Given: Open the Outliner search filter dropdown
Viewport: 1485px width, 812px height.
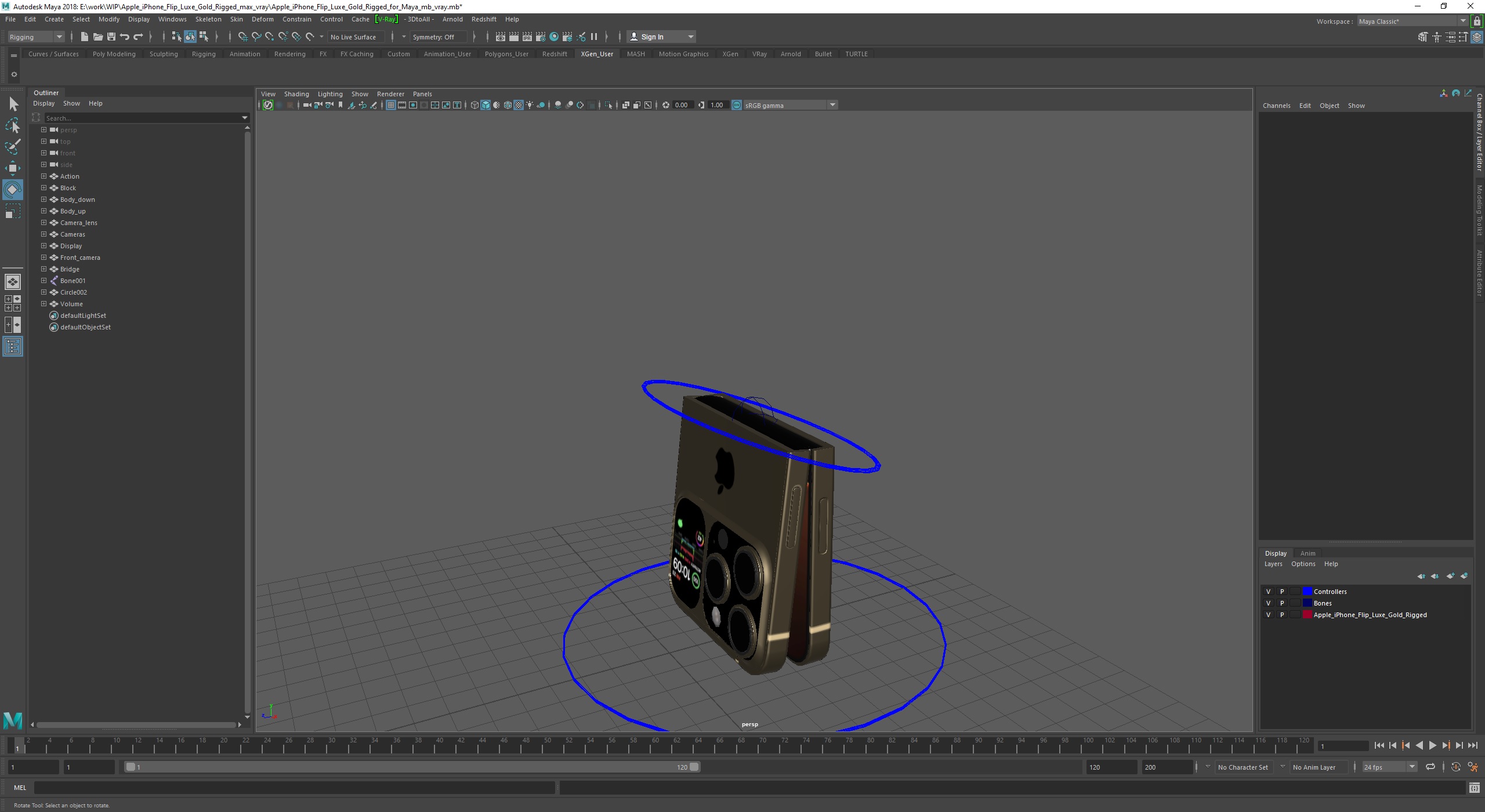Looking at the screenshot, I should pyautogui.click(x=245, y=118).
